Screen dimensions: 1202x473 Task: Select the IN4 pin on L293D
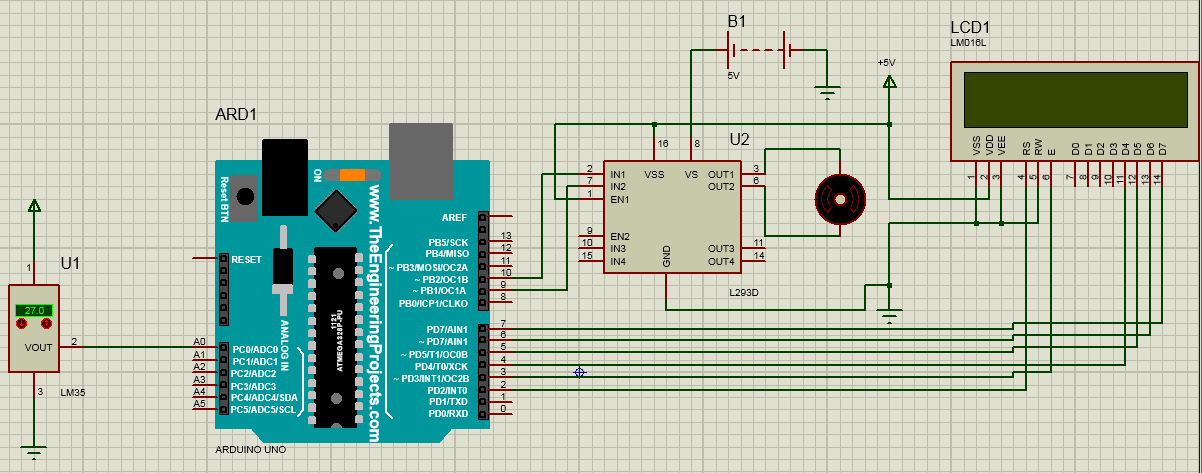618,261
